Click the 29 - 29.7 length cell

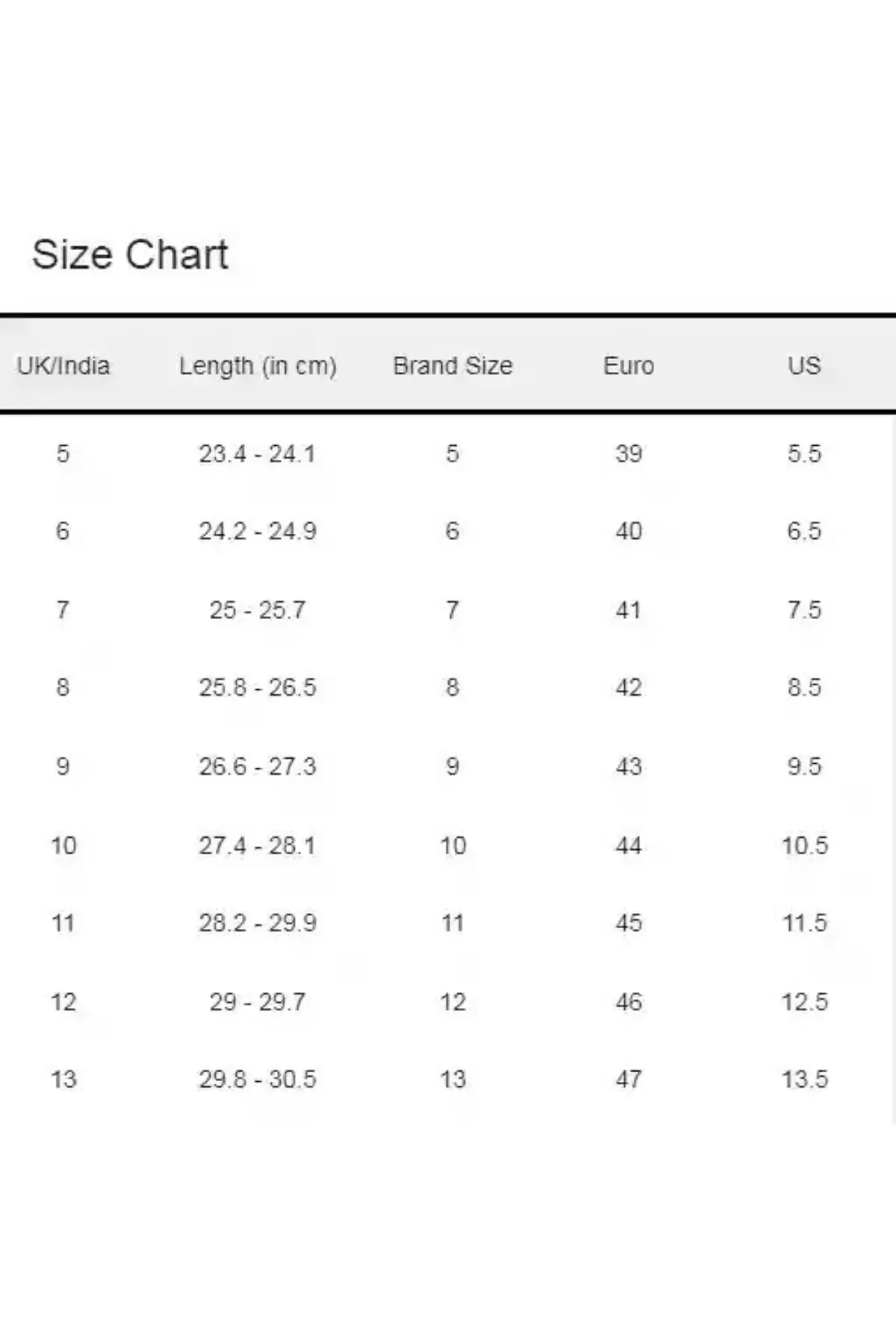pos(258,1001)
